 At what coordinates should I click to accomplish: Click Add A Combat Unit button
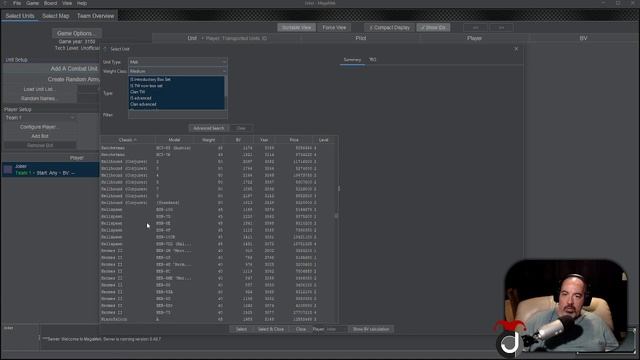point(51,69)
